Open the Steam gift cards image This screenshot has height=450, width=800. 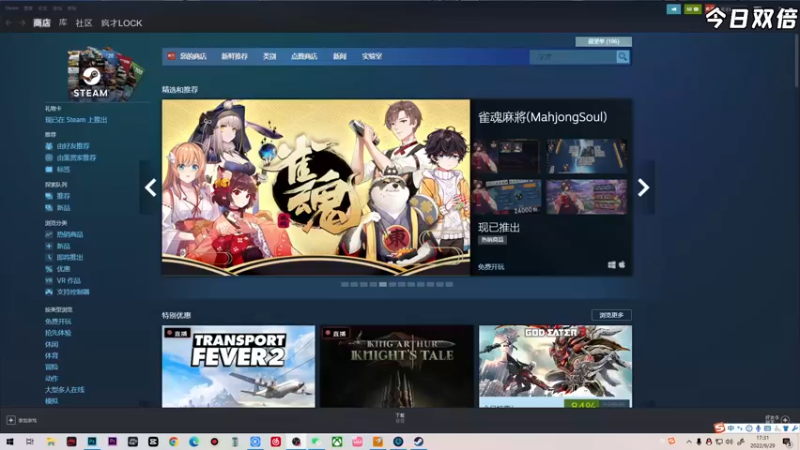pos(106,74)
